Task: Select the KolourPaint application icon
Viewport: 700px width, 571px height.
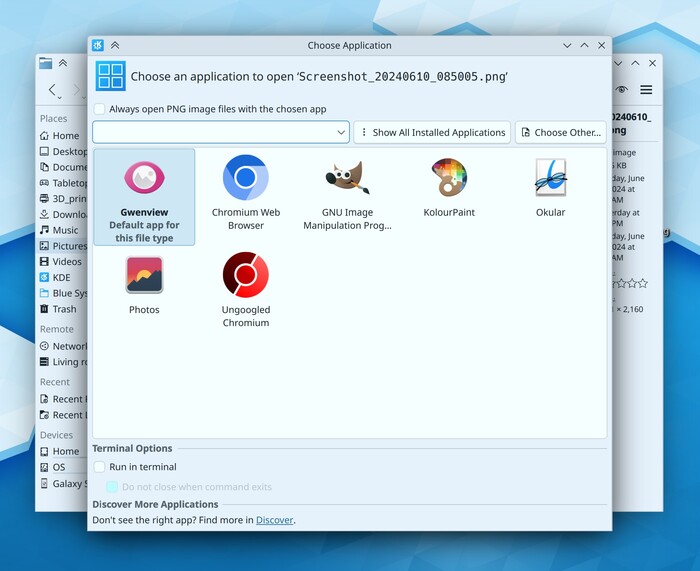Action: point(449,177)
